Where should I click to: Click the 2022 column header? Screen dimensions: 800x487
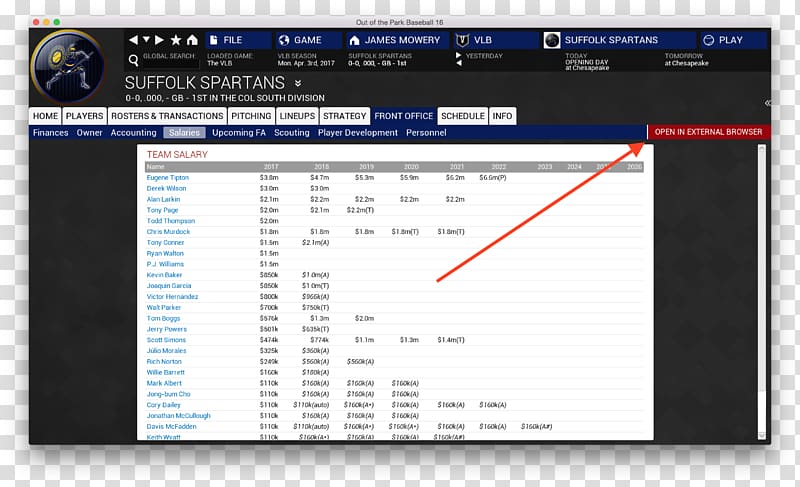pyautogui.click(x=498, y=167)
